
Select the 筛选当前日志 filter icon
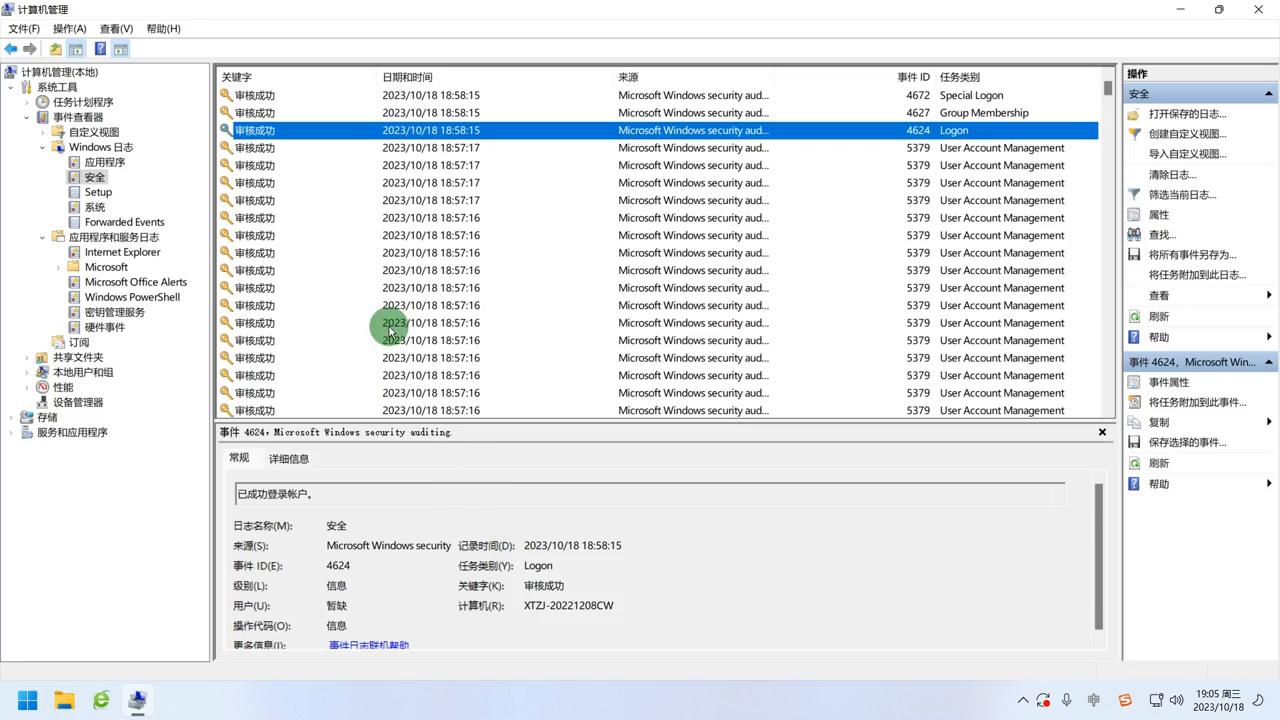pyautogui.click(x=1134, y=194)
